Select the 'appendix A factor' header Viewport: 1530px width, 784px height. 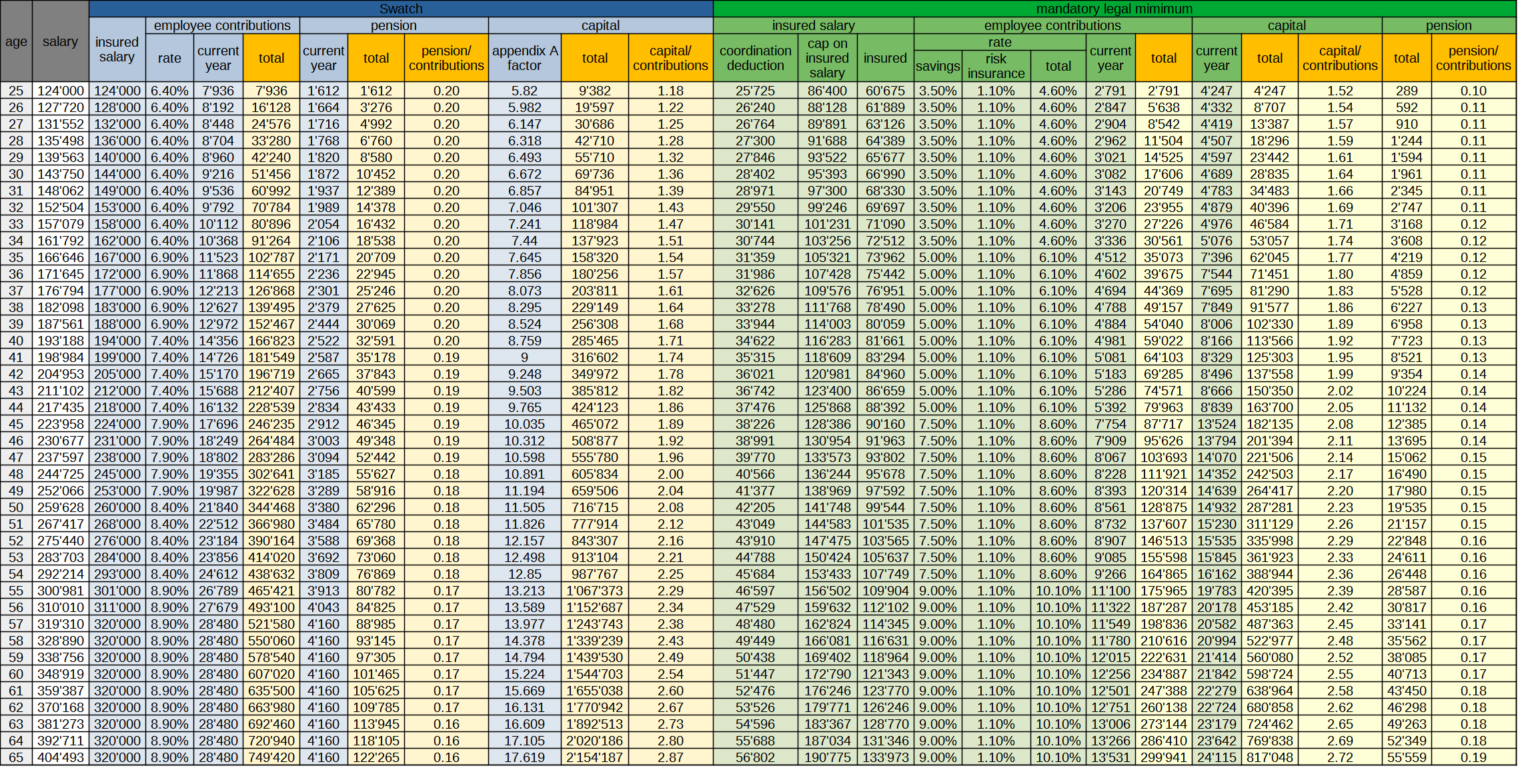click(525, 58)
